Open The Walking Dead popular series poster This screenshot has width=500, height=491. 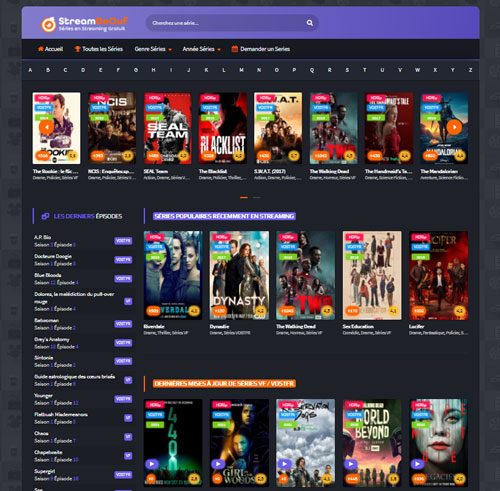(306, 275)
